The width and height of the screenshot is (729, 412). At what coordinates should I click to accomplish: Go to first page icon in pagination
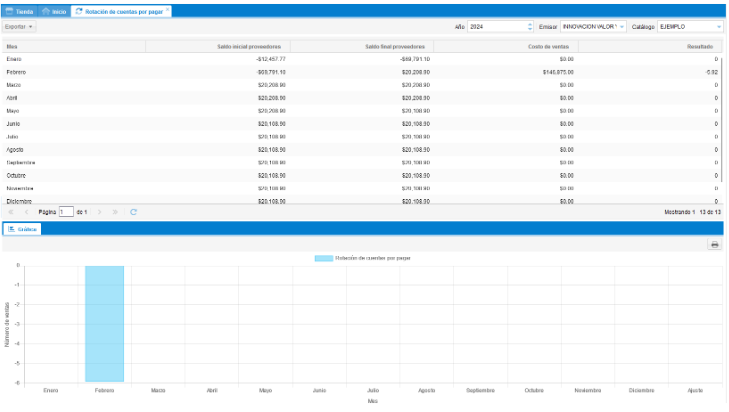click(x=11, y=212)
